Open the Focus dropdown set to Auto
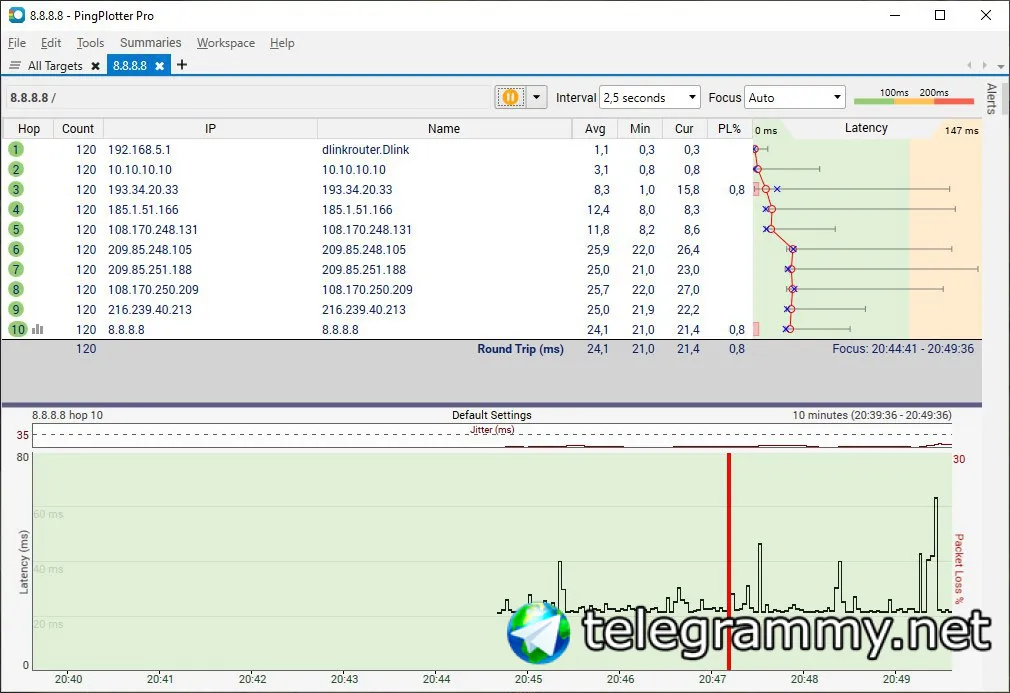Viewport: 1010px width, 693px height. pos(794,97)
